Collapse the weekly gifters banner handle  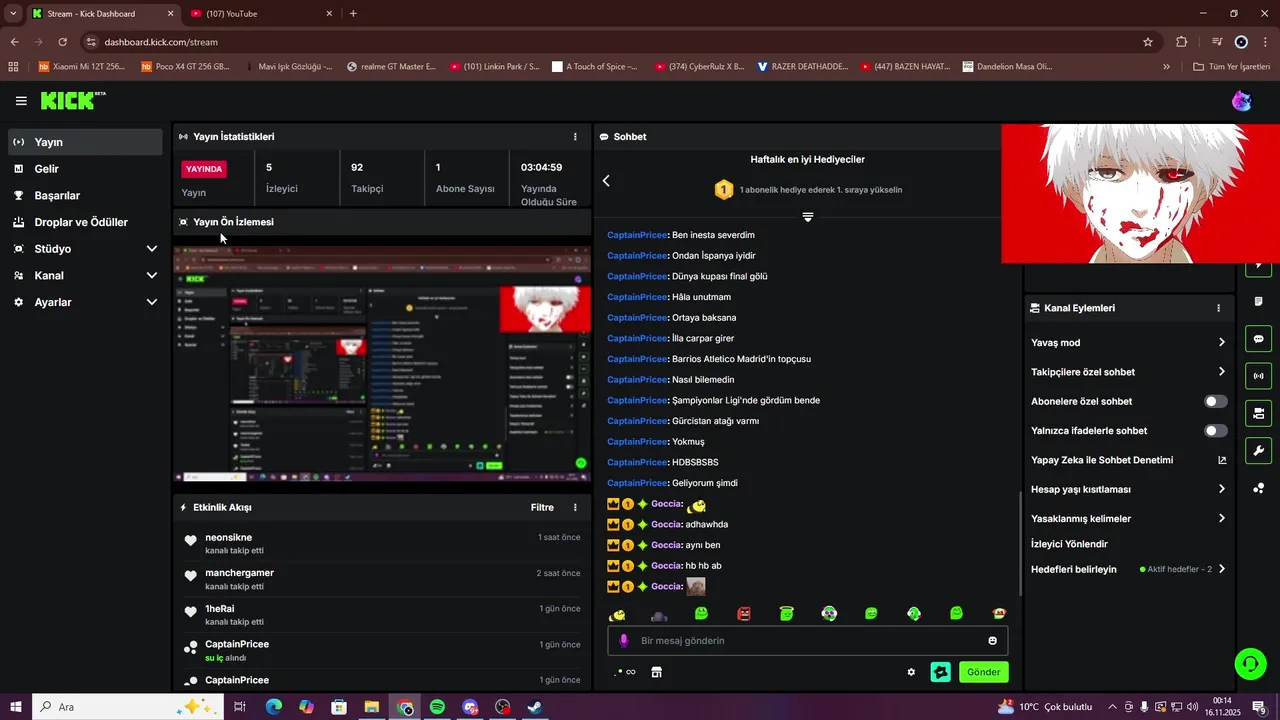tap(808, 217)
